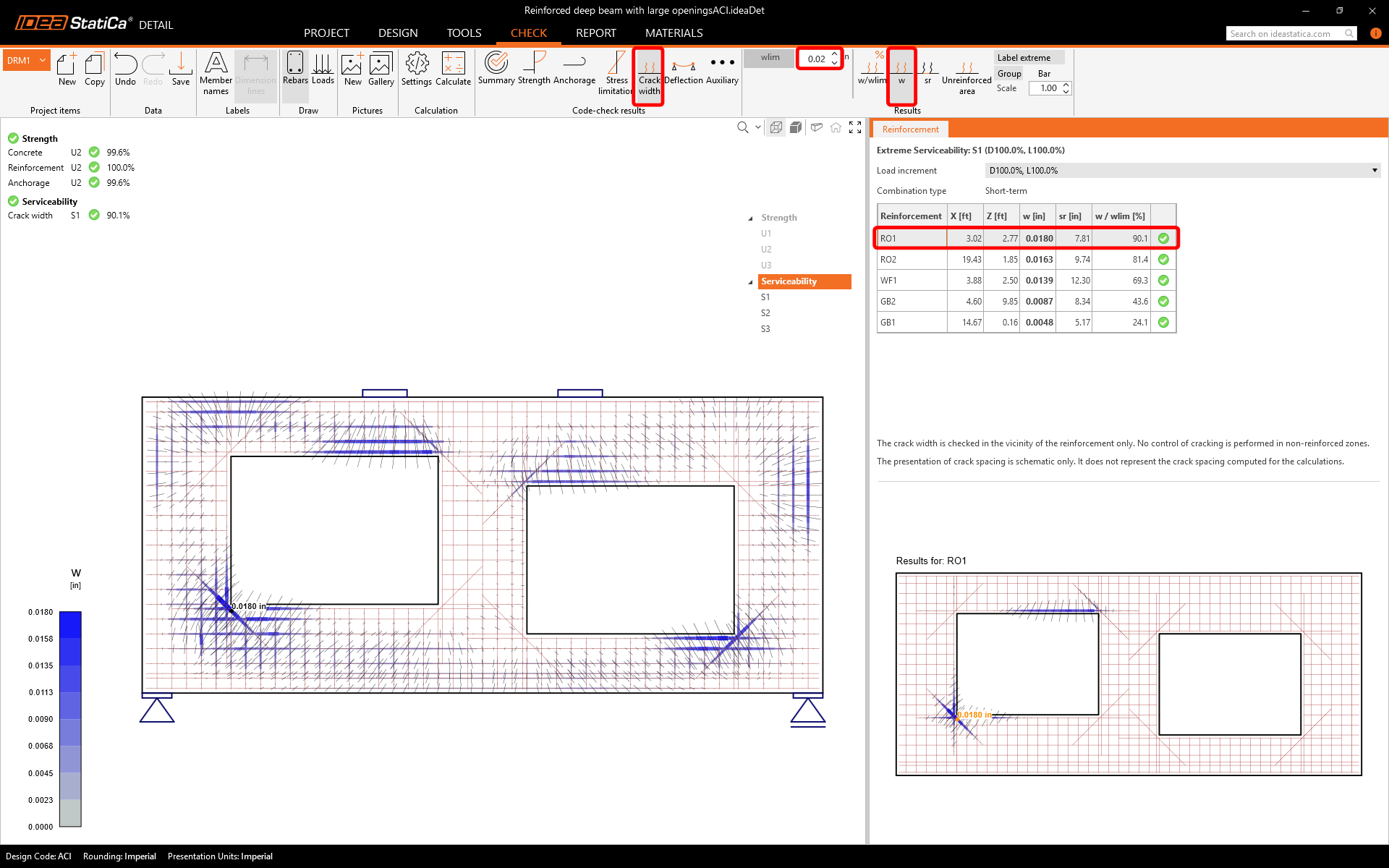Collapse the Strength tree node
This screenshot has height=868, width=1389.
coord(750,218)
